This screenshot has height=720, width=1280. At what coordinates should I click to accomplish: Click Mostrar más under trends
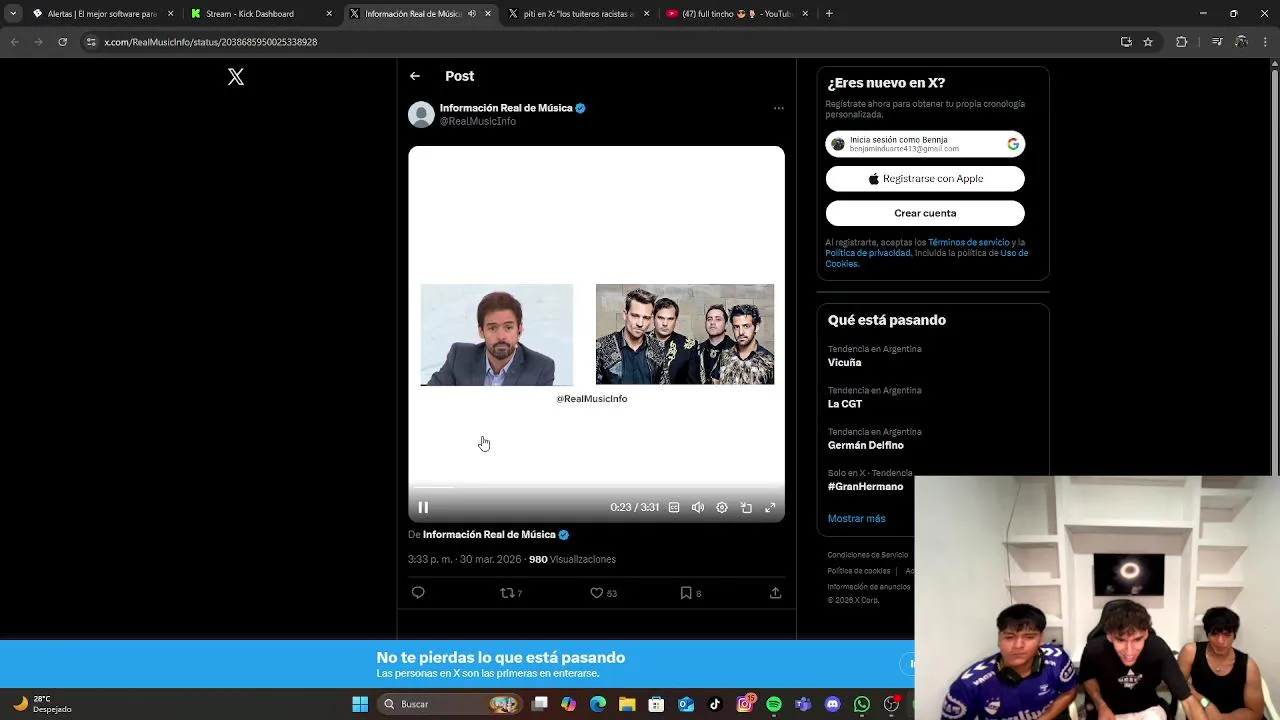[857, 519]
